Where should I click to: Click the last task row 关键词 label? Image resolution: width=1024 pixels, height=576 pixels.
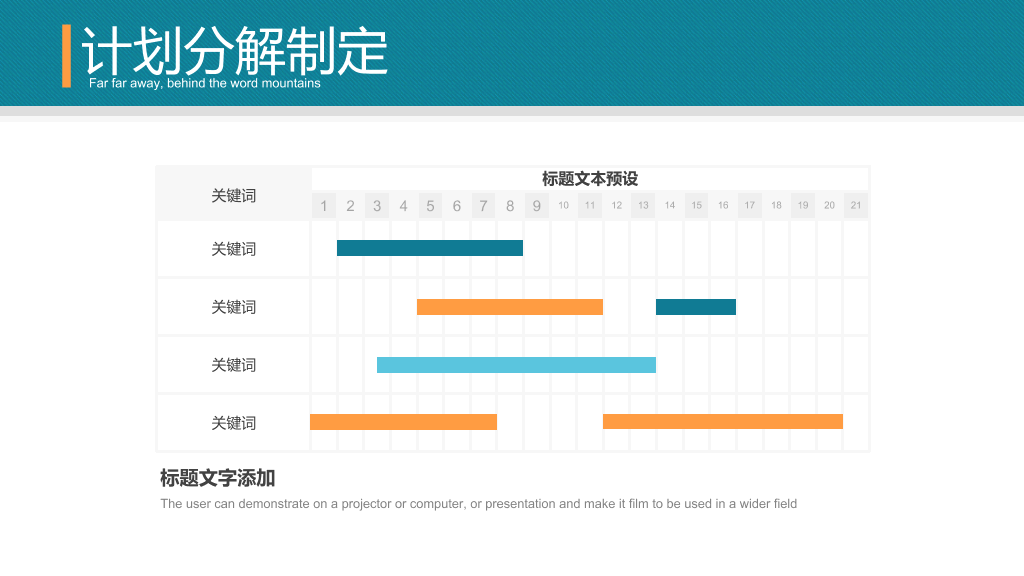coord(234,423)
